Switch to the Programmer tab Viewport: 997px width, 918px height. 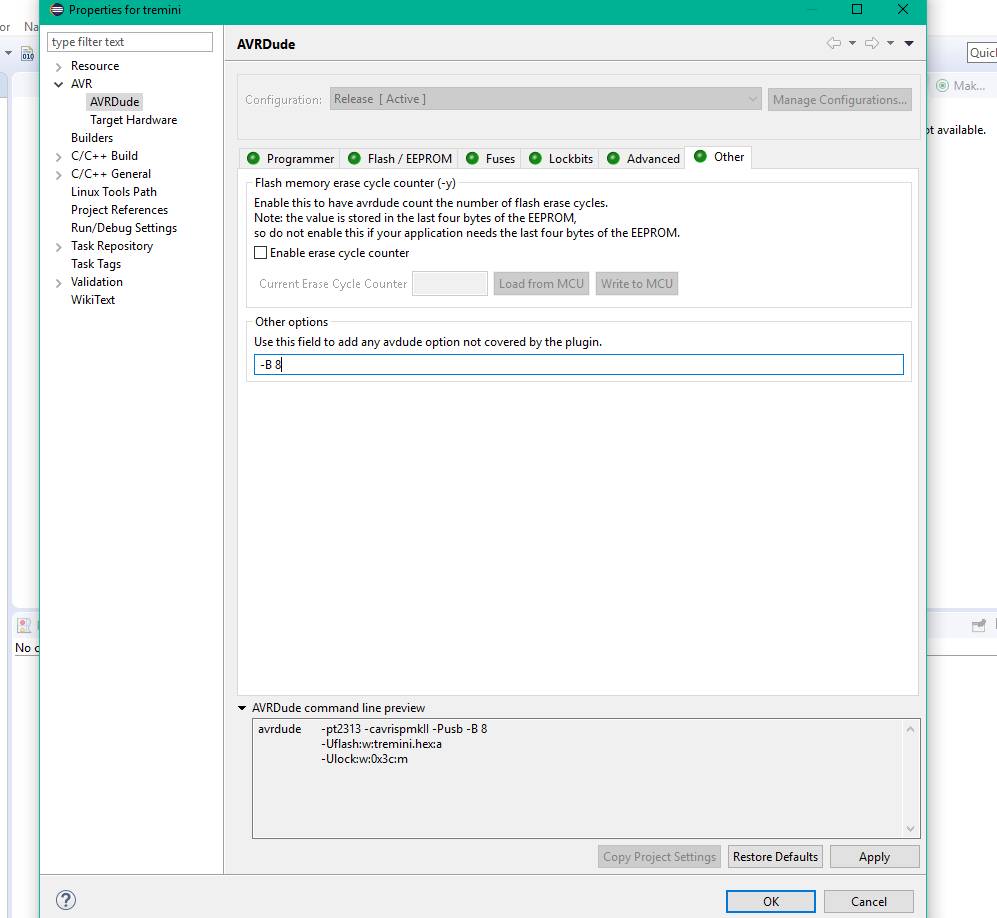click(291, 158)
